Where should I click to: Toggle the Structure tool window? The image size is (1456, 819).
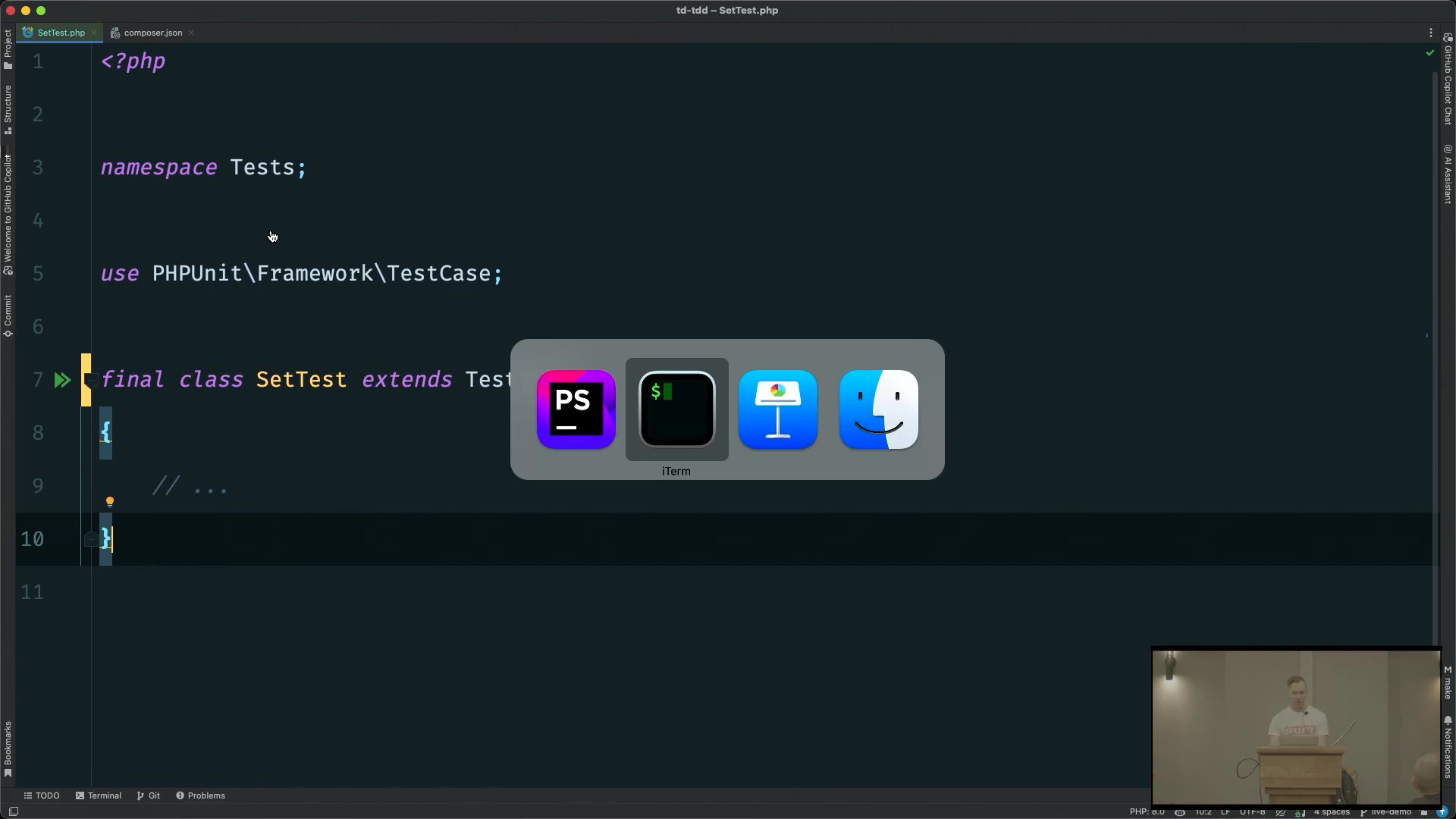[x=8, y=108]
